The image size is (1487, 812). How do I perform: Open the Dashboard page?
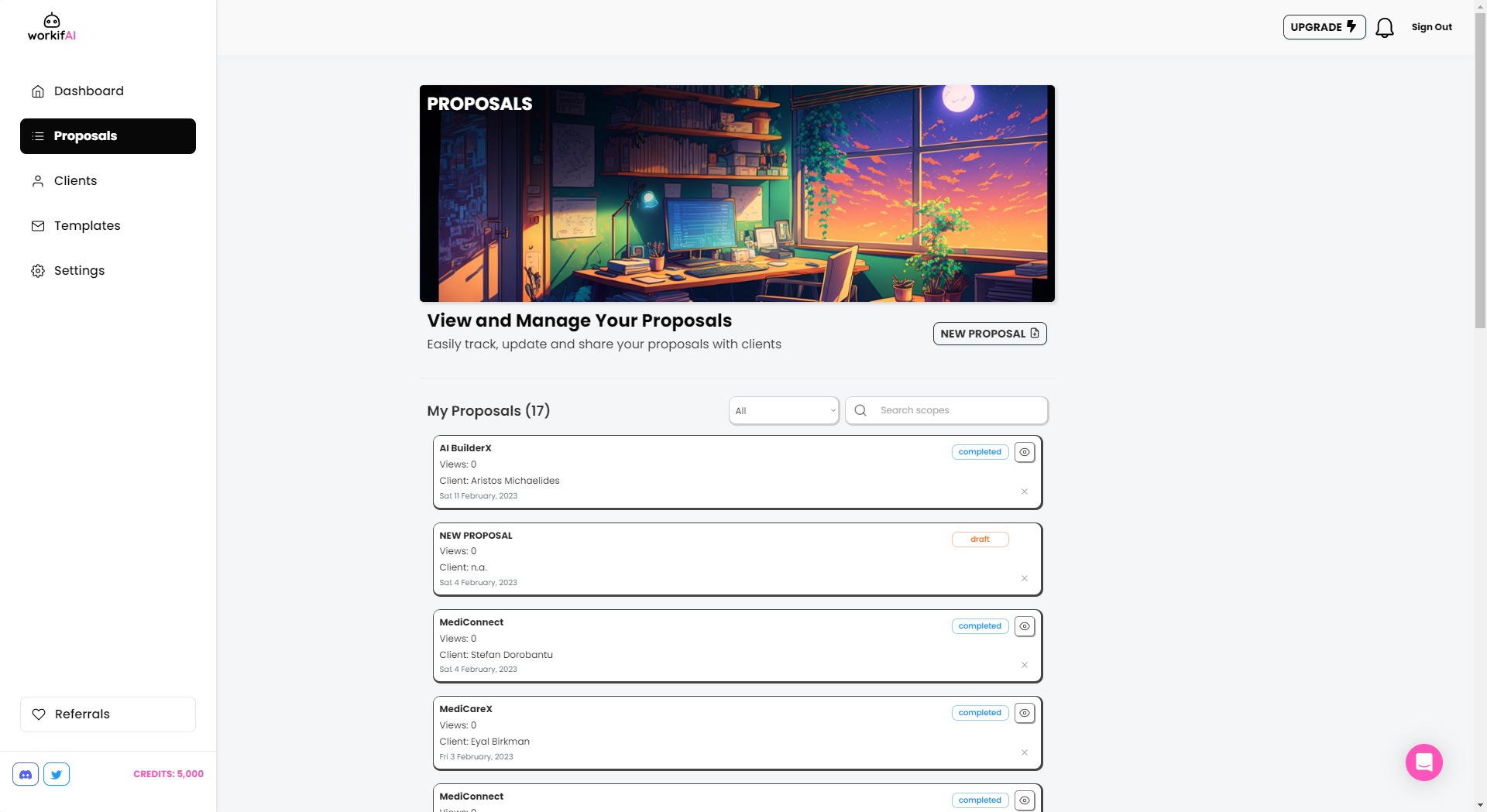pos(108,91)
